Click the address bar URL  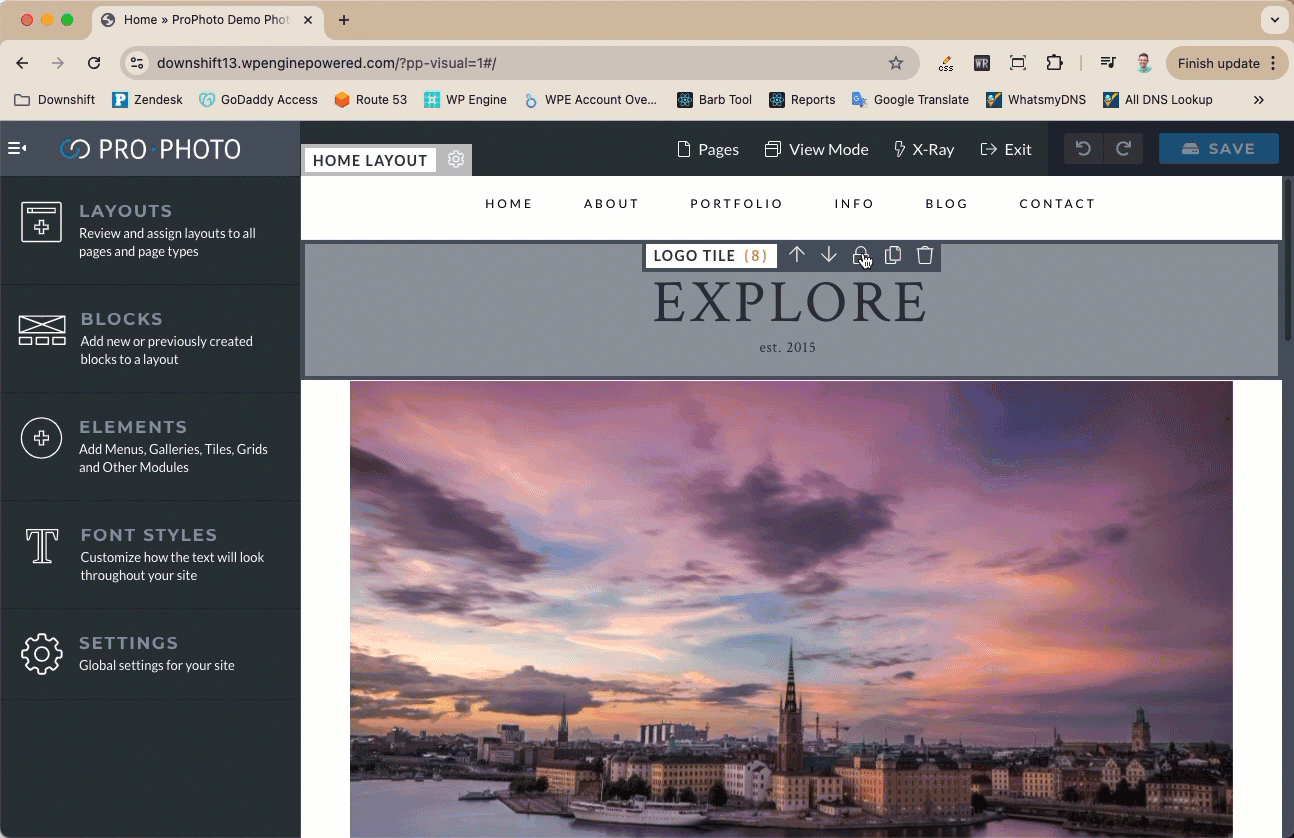(326, 63)
